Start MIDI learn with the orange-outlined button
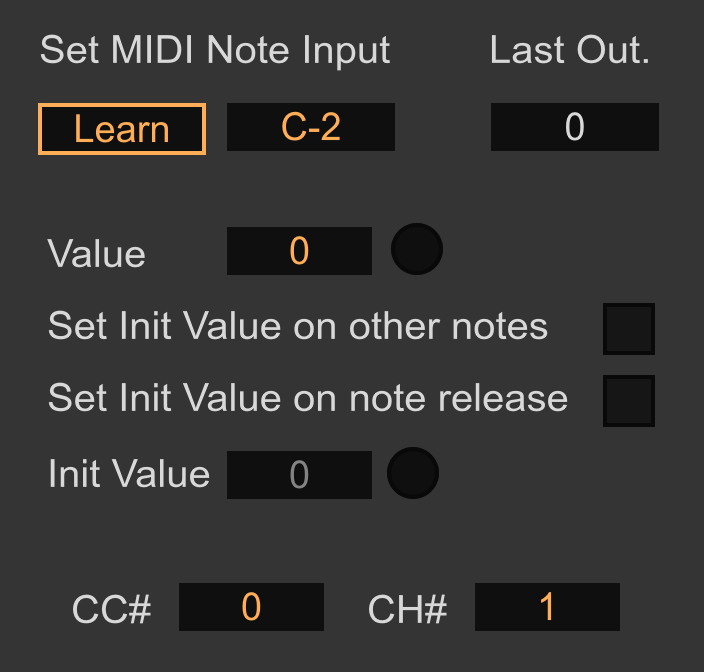 tap(122, 129)
